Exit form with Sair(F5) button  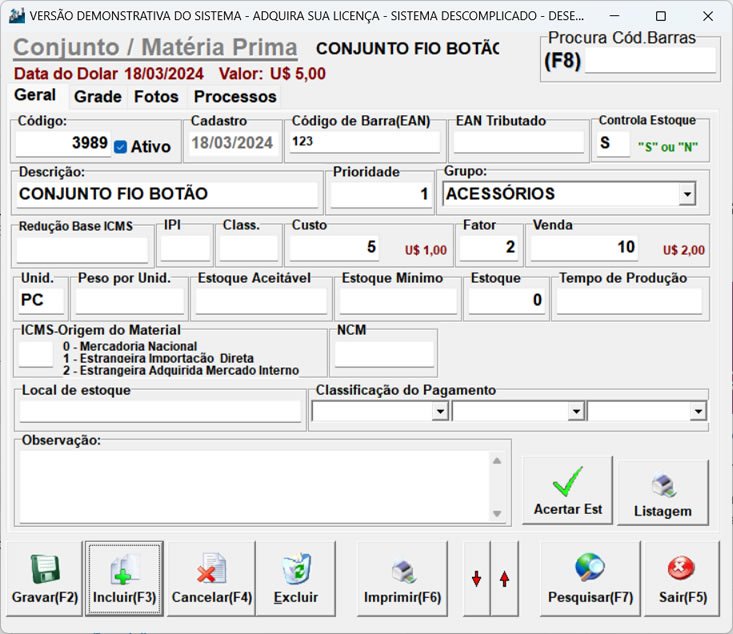point(682,579)
